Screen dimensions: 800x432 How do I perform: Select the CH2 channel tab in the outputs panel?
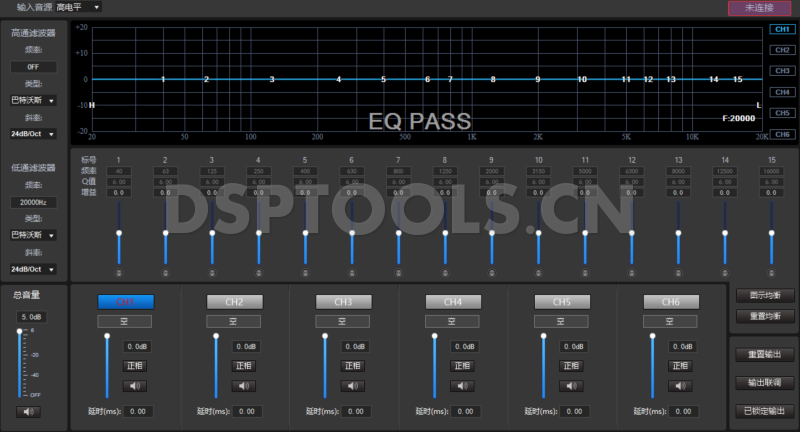coord(234,302)
